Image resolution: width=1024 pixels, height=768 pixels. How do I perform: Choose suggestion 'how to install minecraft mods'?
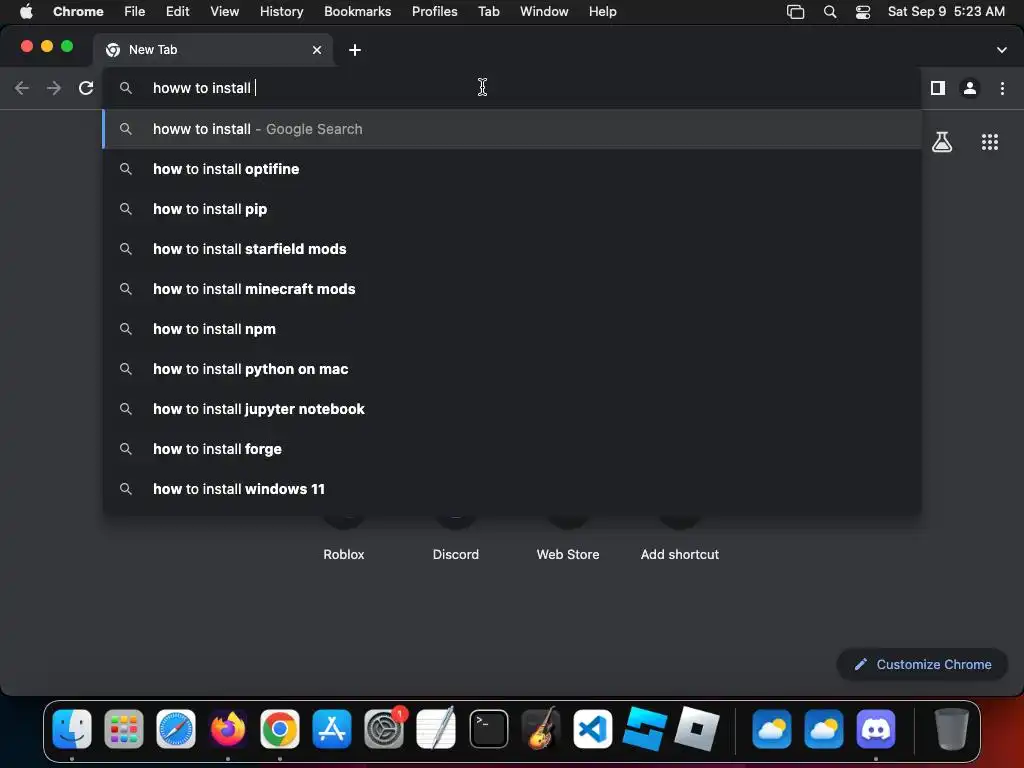512,289
